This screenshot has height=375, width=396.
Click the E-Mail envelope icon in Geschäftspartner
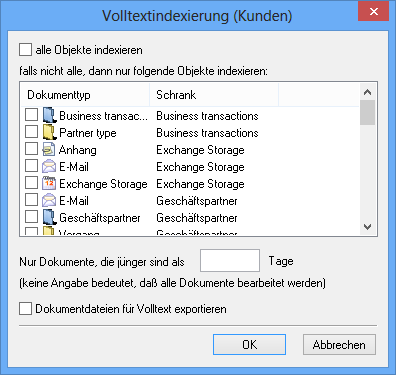point(49,200)
